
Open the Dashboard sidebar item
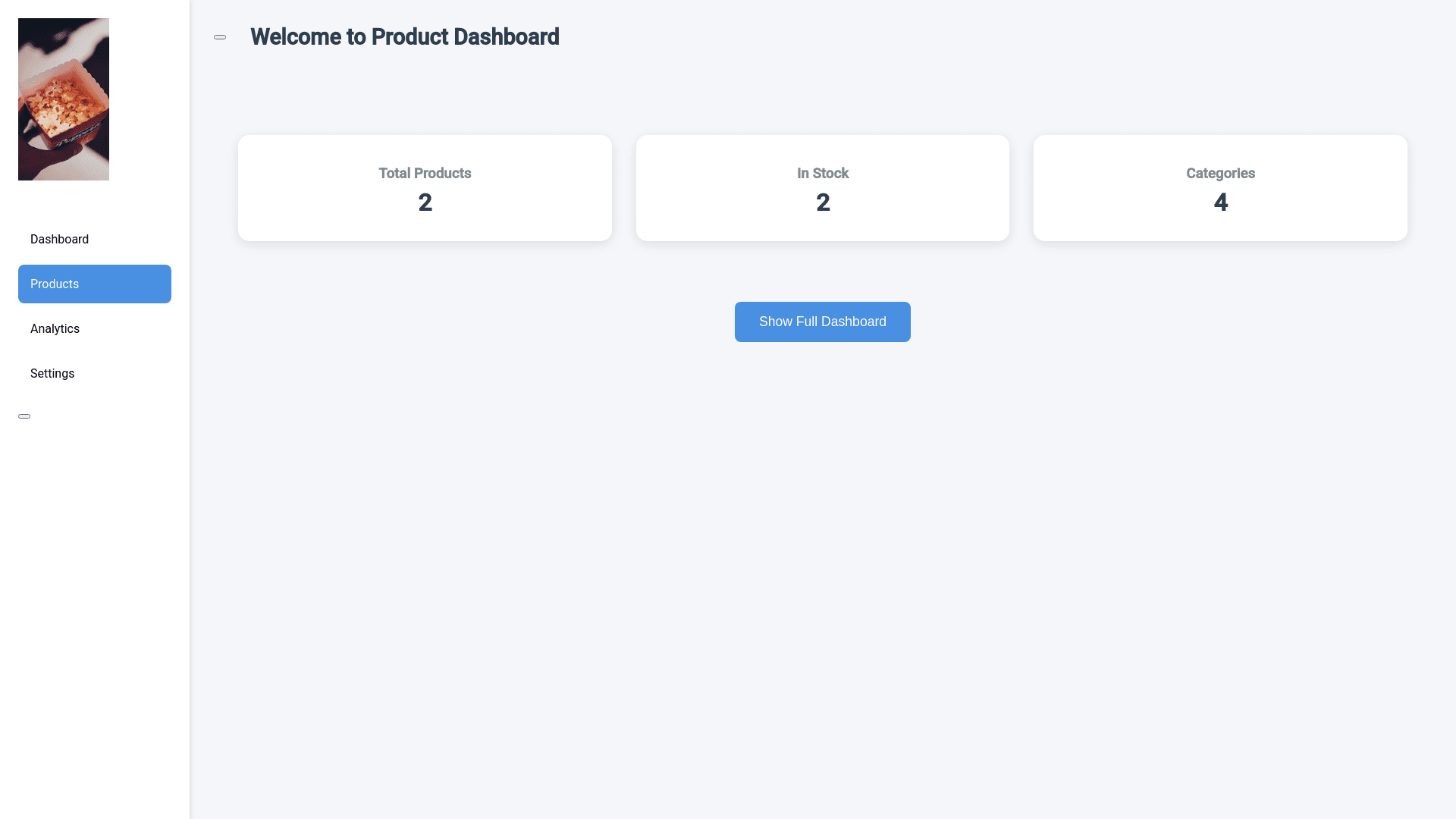pos(59,240)
